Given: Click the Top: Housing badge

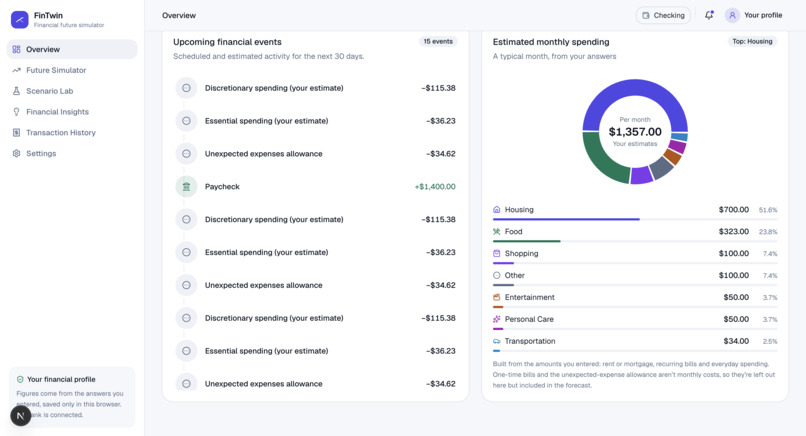Looking at the screenshot, I should (752, 42).
